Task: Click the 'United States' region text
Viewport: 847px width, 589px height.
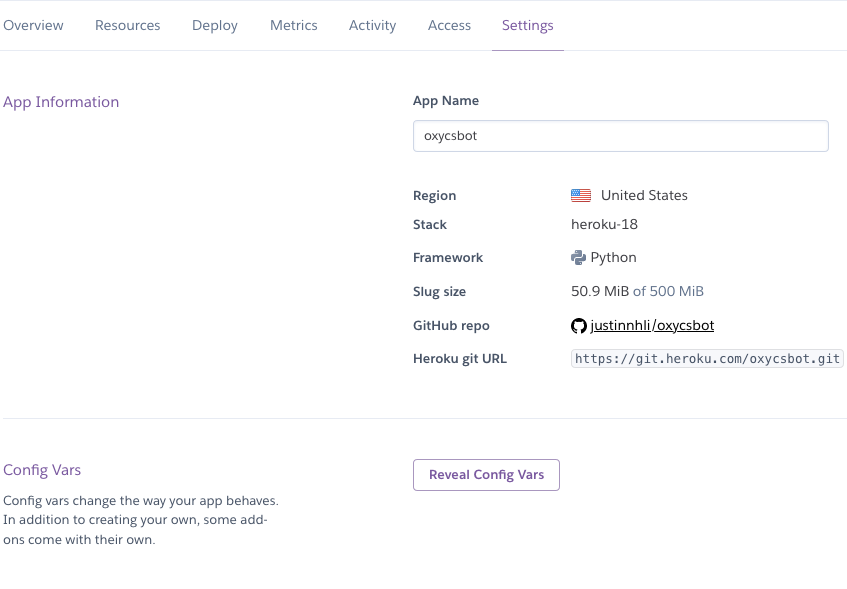Action: 644,196
